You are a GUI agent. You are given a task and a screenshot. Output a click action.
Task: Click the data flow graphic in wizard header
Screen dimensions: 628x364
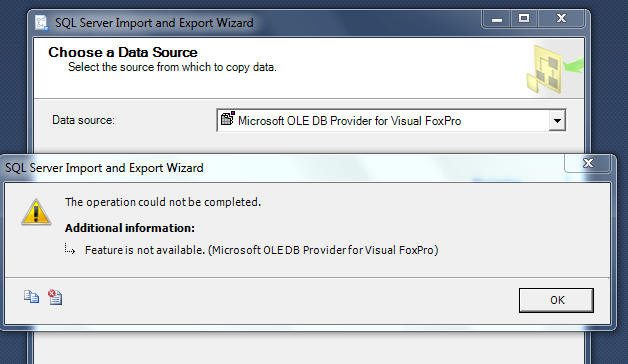(x=554, y=69)
